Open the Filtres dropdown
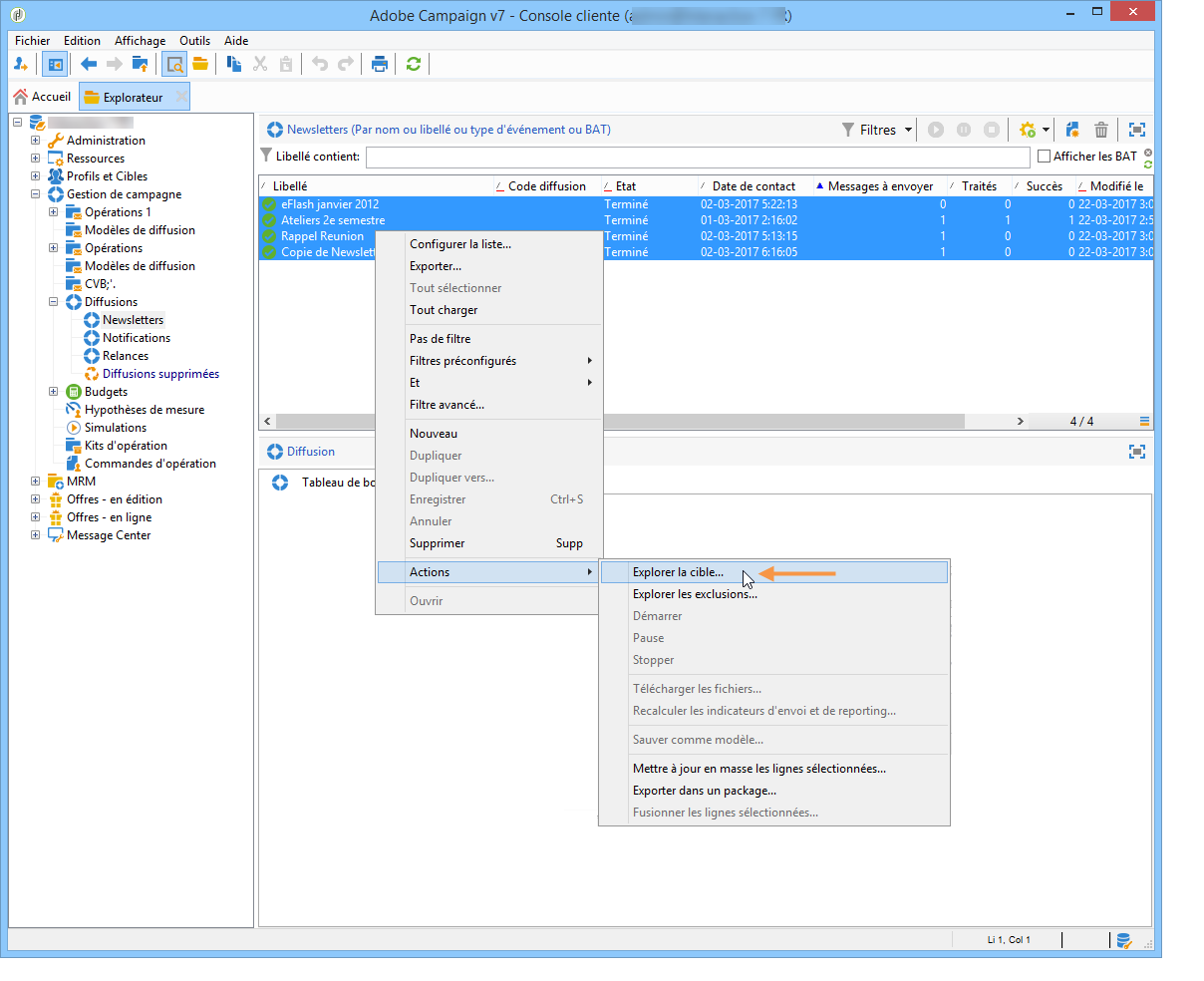1204x981 pixels. click(x=877, y=130)
